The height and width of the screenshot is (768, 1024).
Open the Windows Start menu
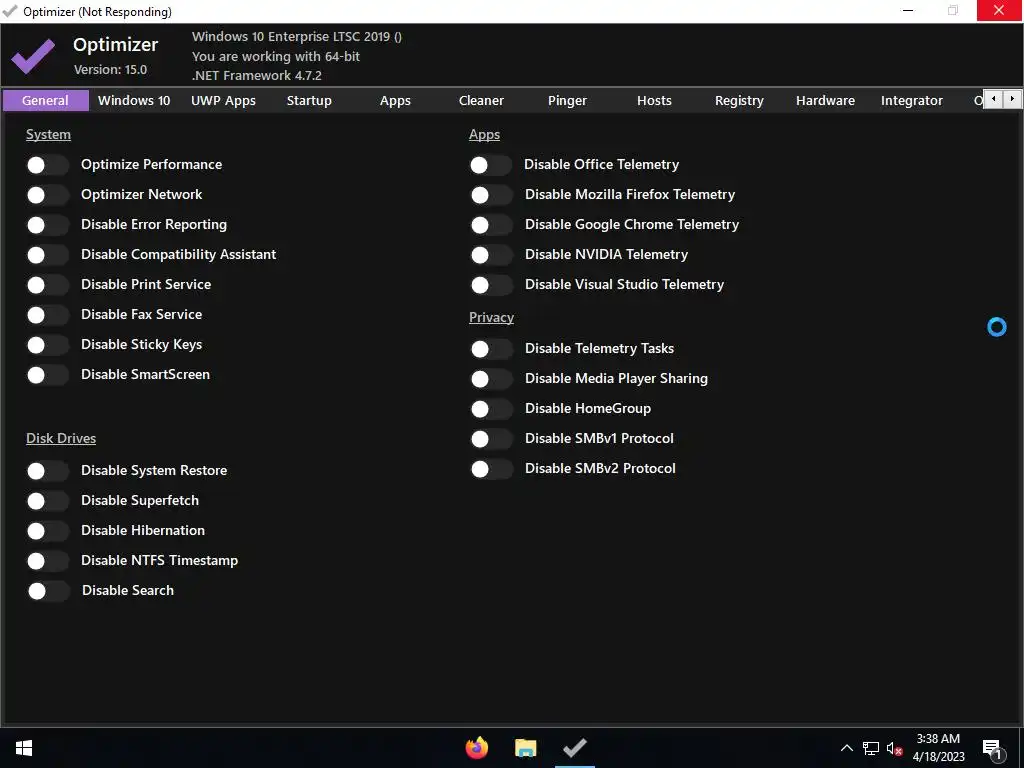(x=24, y=748)
